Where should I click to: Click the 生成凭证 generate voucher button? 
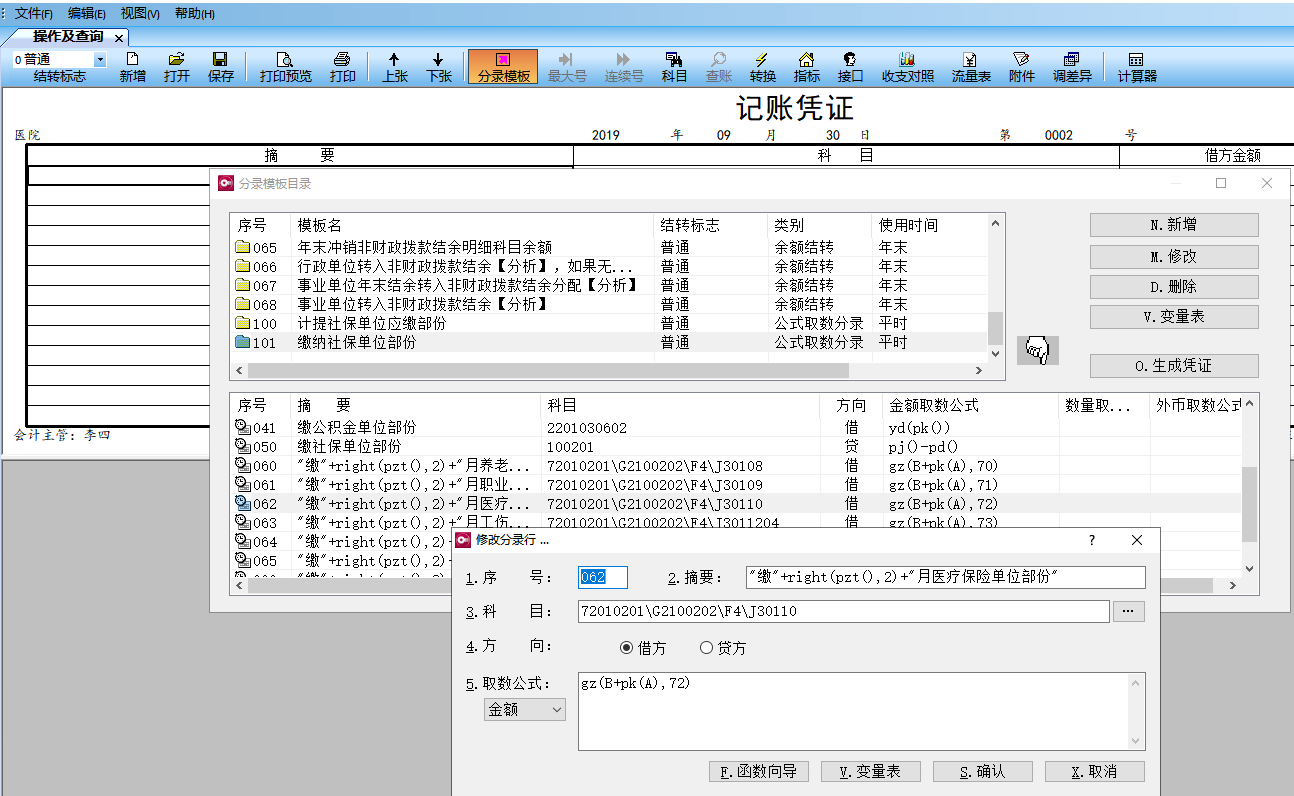(1173, 366)
